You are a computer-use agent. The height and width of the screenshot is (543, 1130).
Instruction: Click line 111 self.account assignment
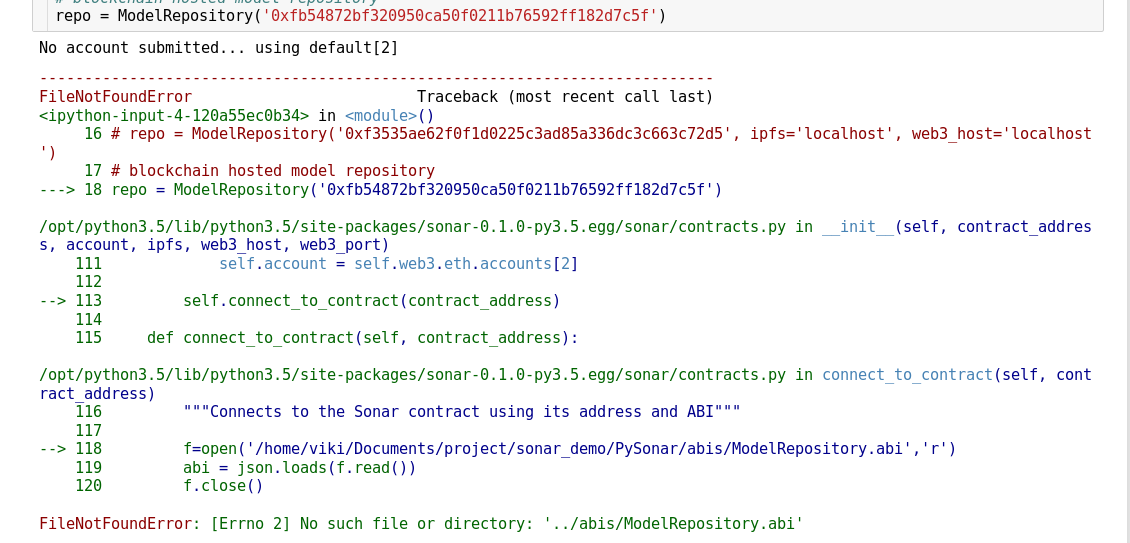(326, 264)
